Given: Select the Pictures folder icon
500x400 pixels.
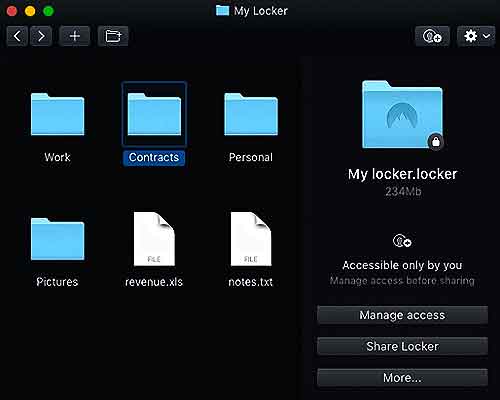Looking at the screenshot, I should coord(57,239).
